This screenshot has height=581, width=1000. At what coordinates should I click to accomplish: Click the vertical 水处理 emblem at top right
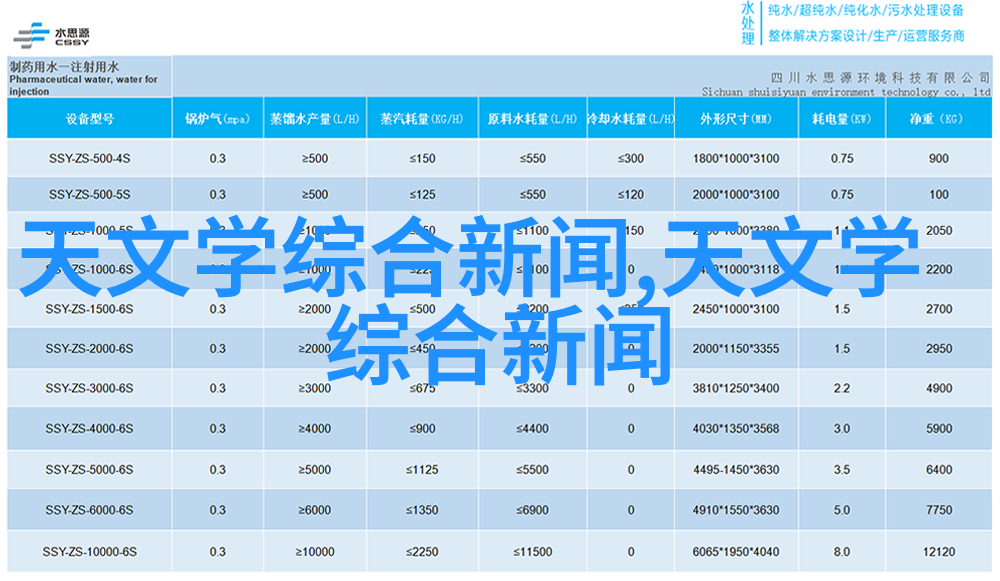click(747, 23)
